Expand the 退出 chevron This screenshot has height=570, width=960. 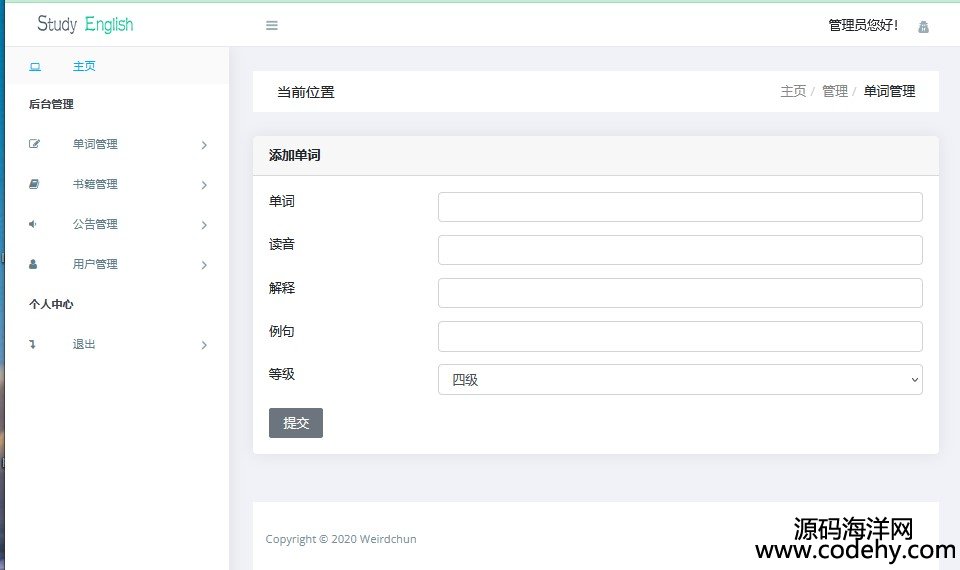pos(204,345)
